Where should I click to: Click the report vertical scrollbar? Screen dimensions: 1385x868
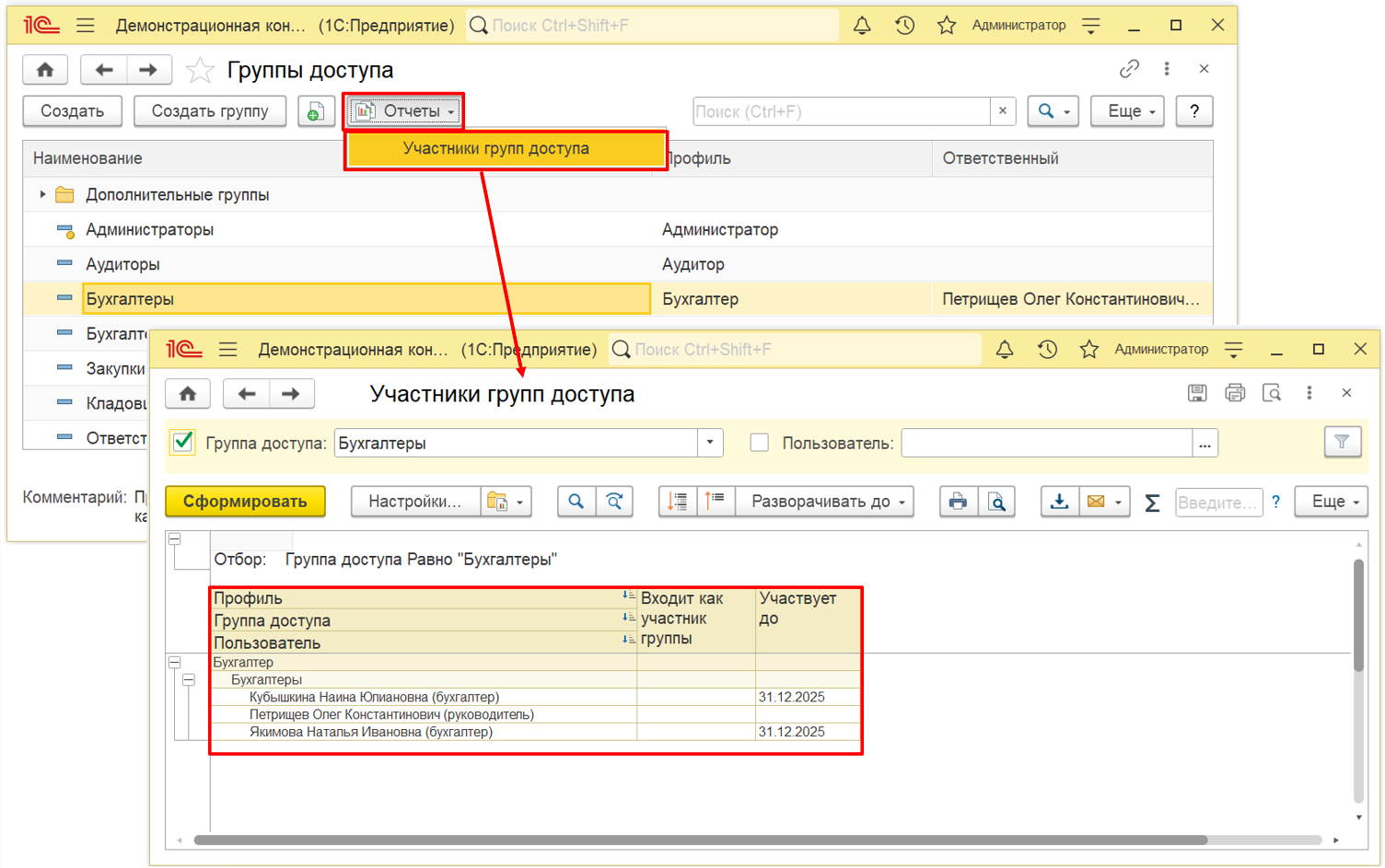(1359, 615)
